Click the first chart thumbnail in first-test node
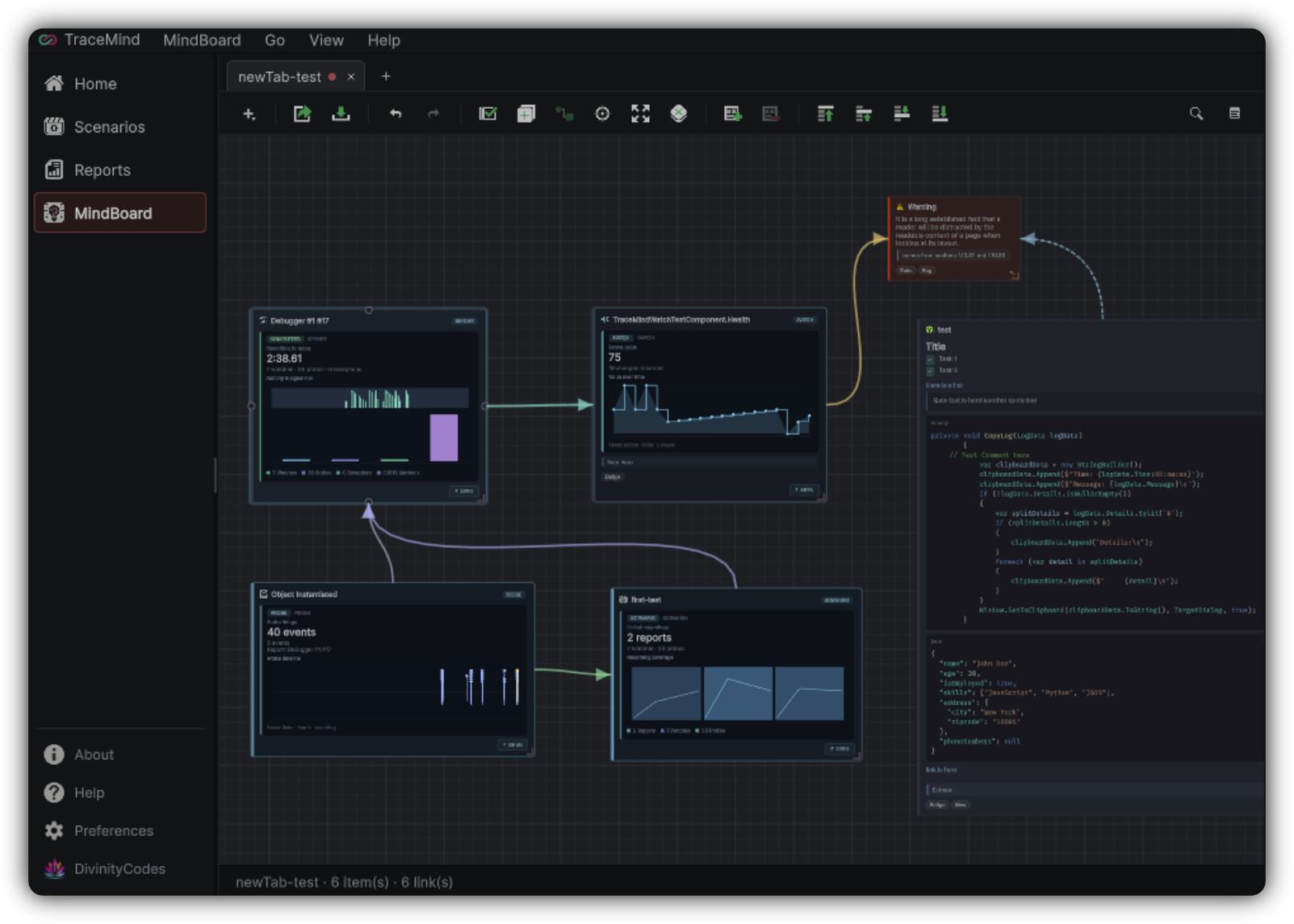The image size is (1294, 924). pos(666,693)
